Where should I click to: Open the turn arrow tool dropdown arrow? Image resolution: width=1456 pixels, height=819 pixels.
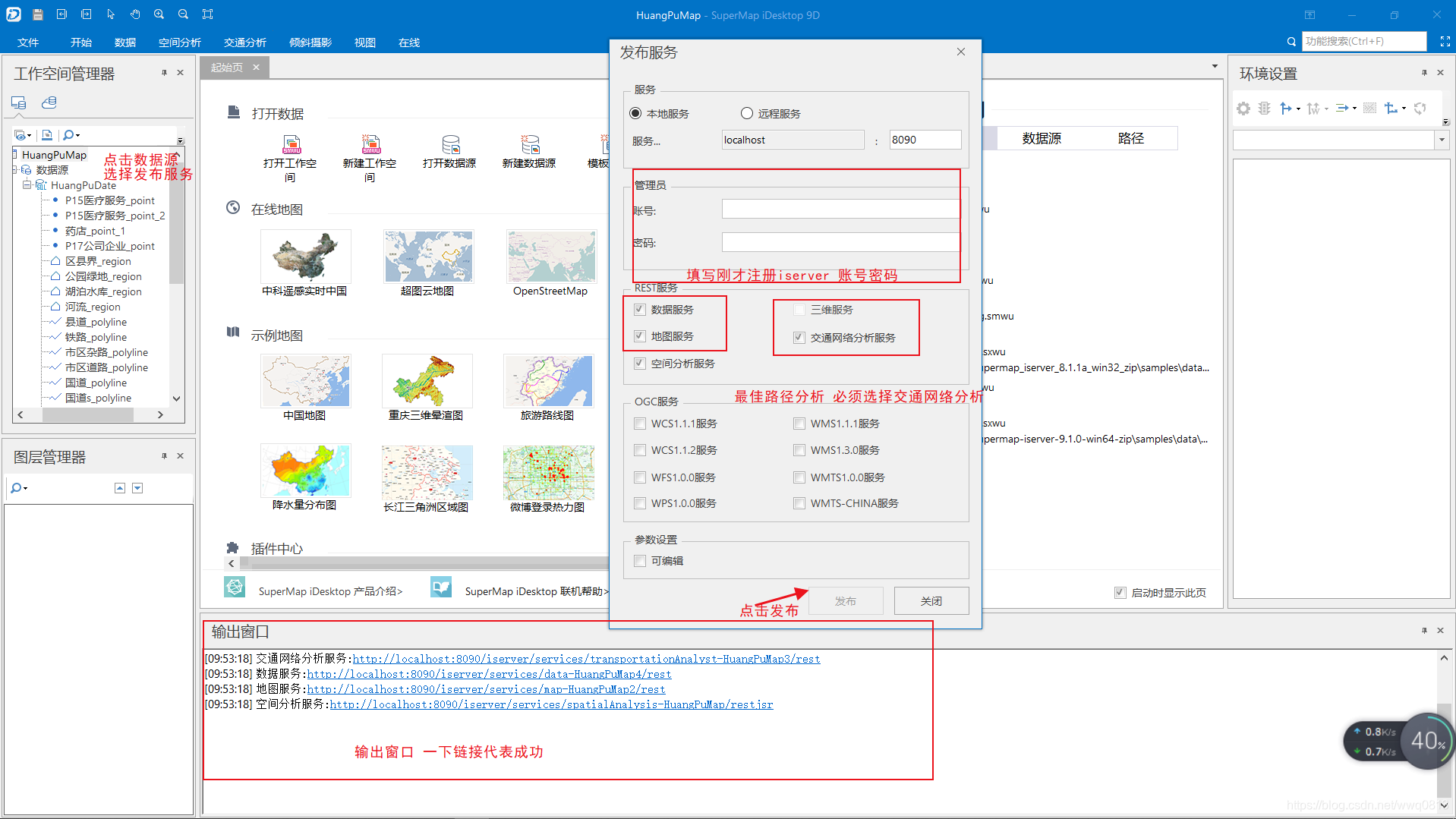click(1298, 109)
